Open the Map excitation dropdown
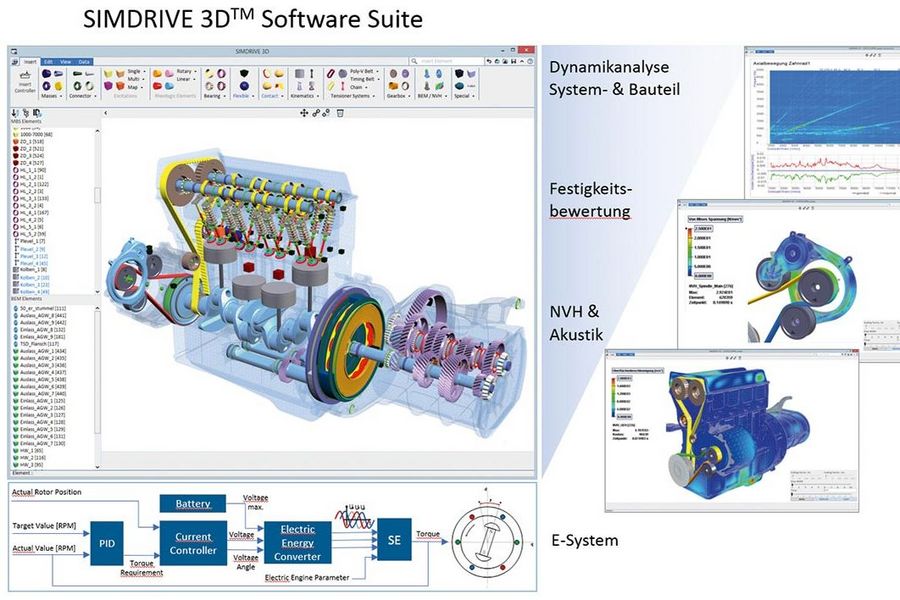 click(135, 87)
